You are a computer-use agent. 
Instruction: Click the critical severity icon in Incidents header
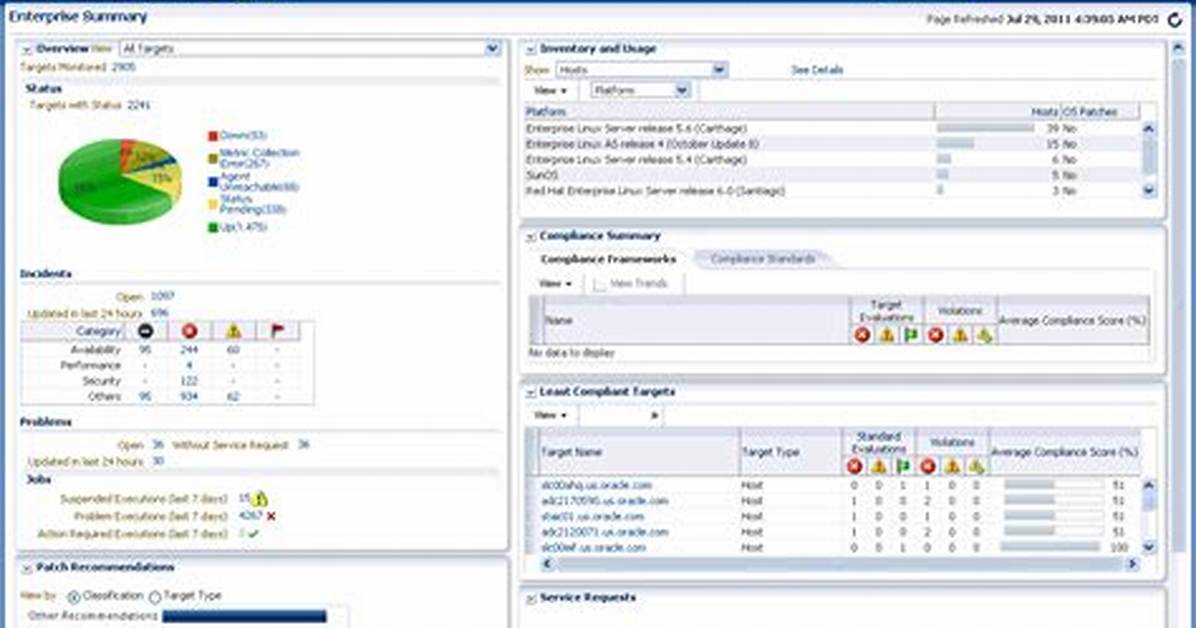coord(189,330)
